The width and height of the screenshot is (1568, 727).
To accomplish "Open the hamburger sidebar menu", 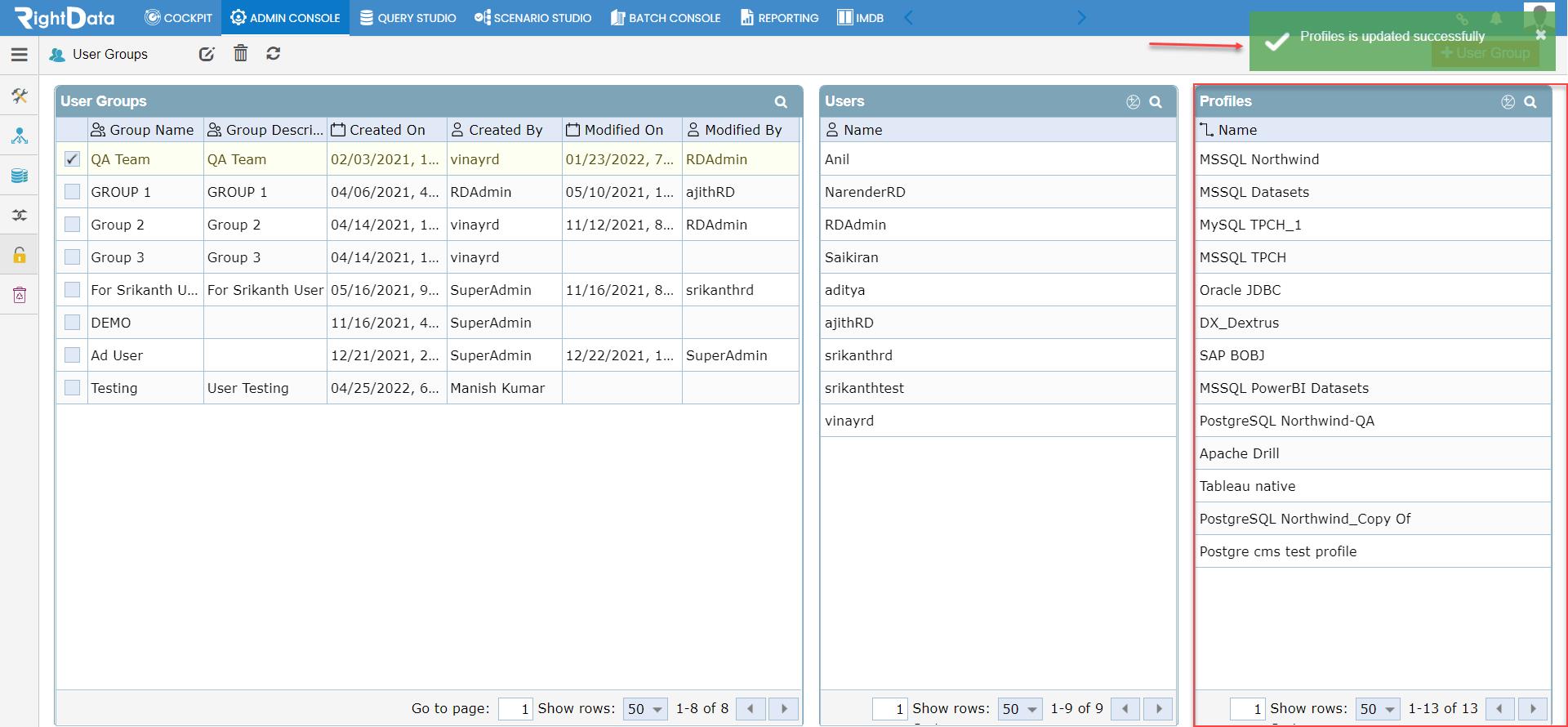I will [20, 55].
